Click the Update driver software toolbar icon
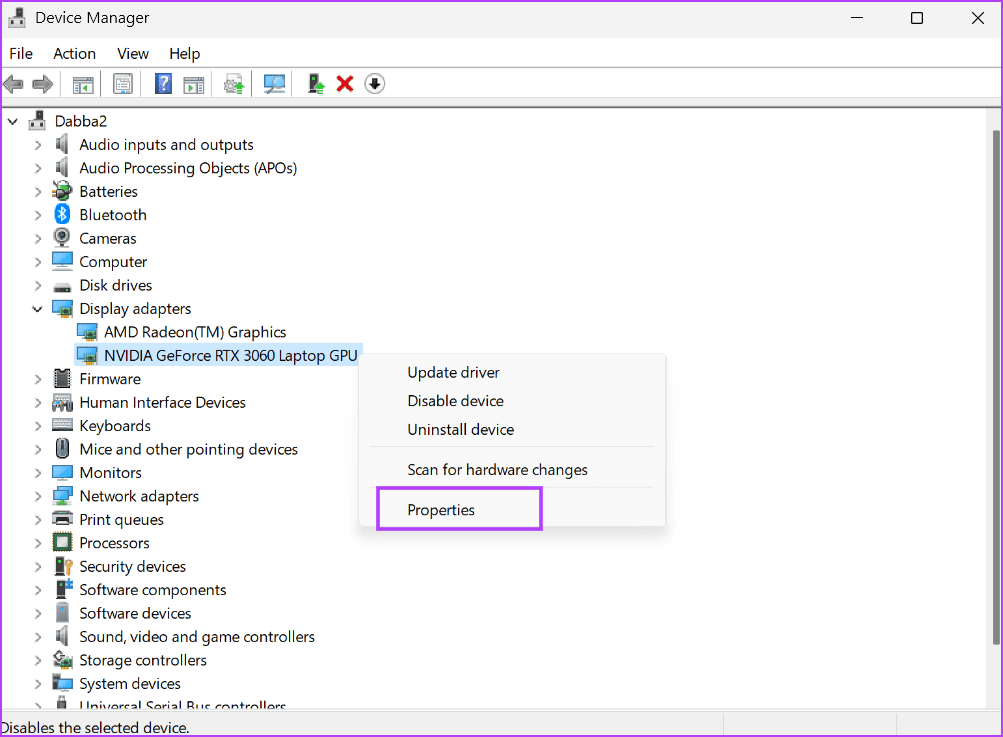1003x737 pixels. tap(233, 83)
